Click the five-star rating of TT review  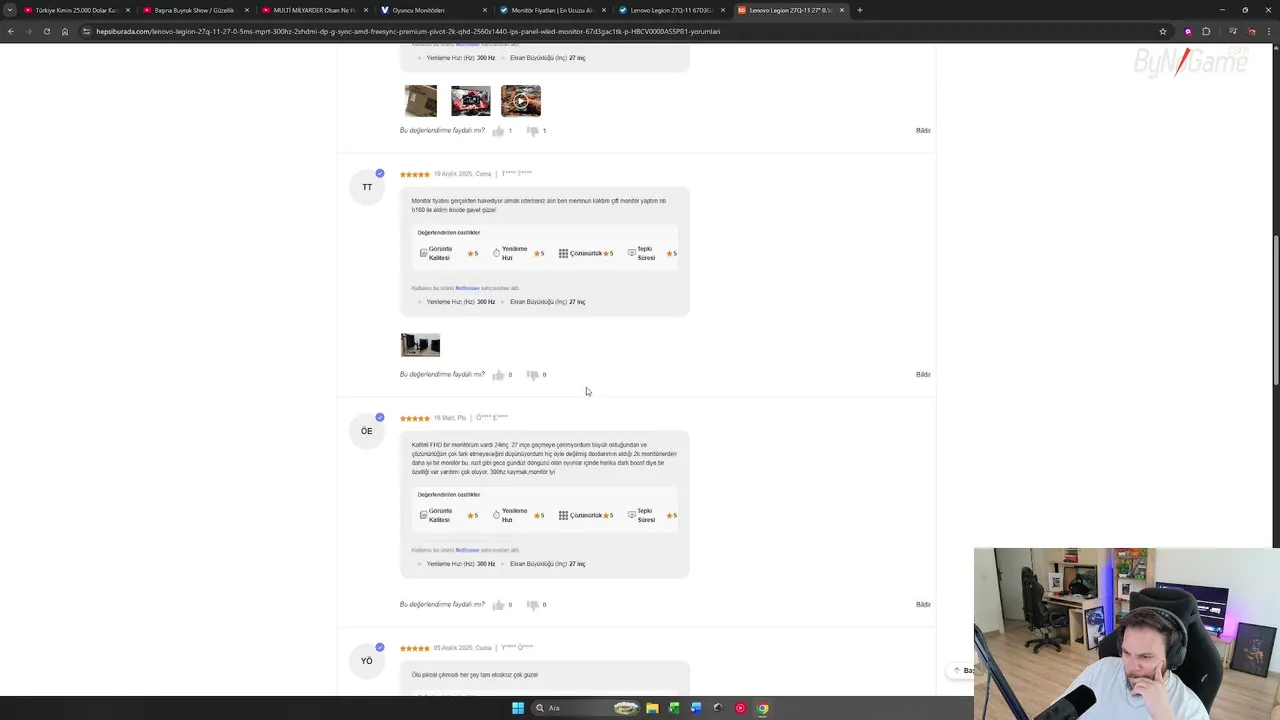(415, 175)
